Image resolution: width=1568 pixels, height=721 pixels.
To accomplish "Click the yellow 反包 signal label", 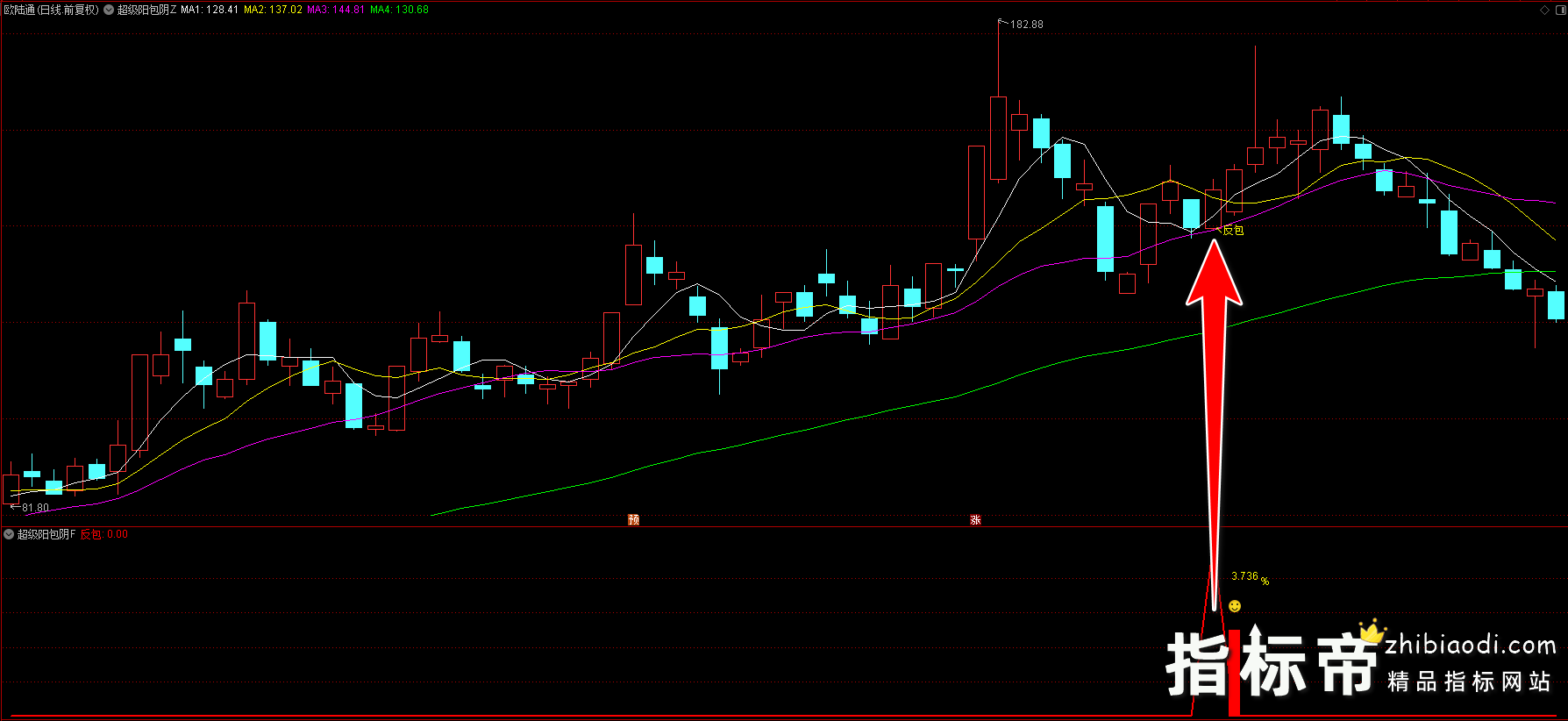I will point(1233,230).
